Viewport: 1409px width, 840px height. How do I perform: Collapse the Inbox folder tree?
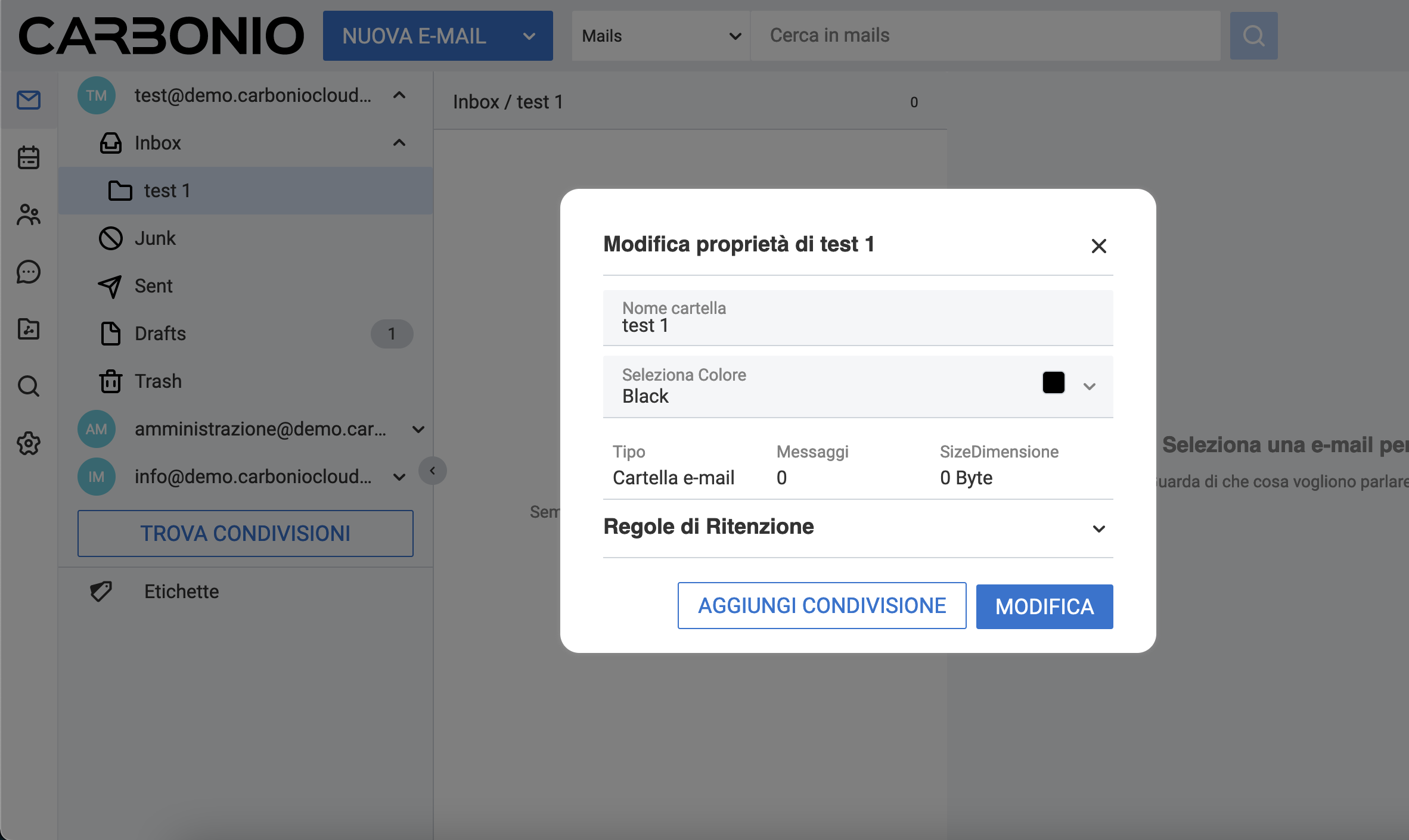point(399,143)
